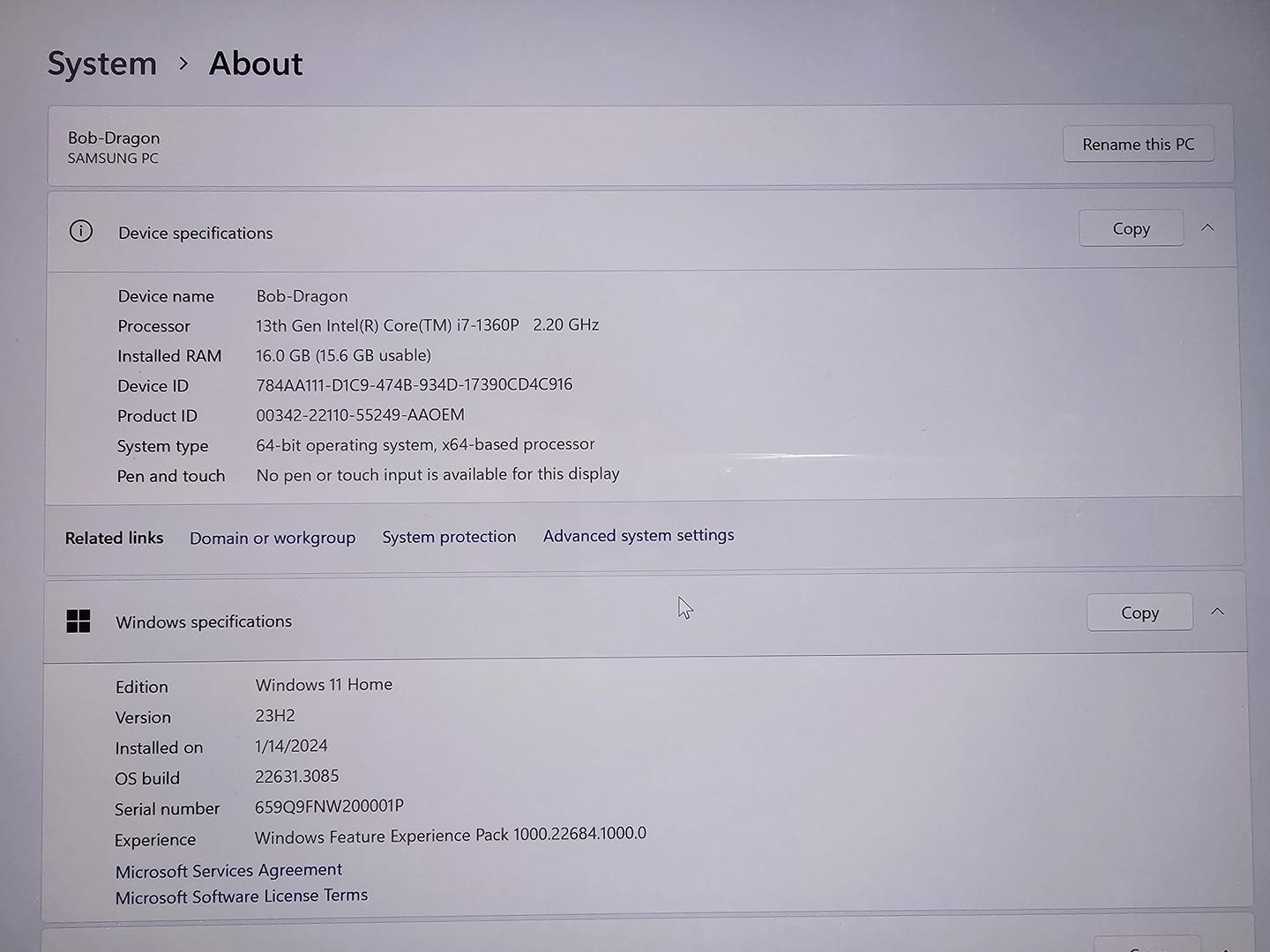Open the Microsoft Services Agreement link
Viewport: 1270px width, 952px height.
pos(228,871)
